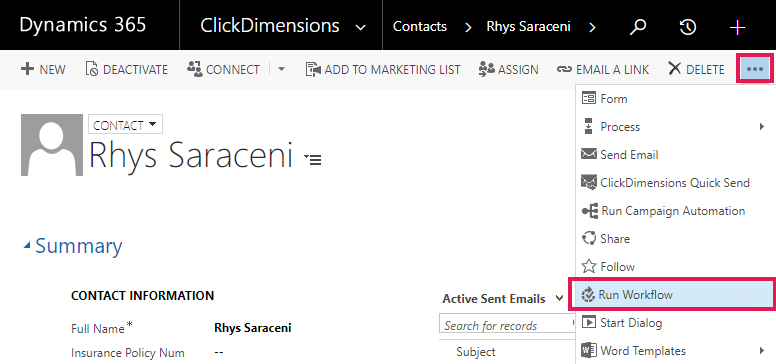Select ClickDimensions Quick Send
The width and height of the screenshot is (776, 364).
676,182
